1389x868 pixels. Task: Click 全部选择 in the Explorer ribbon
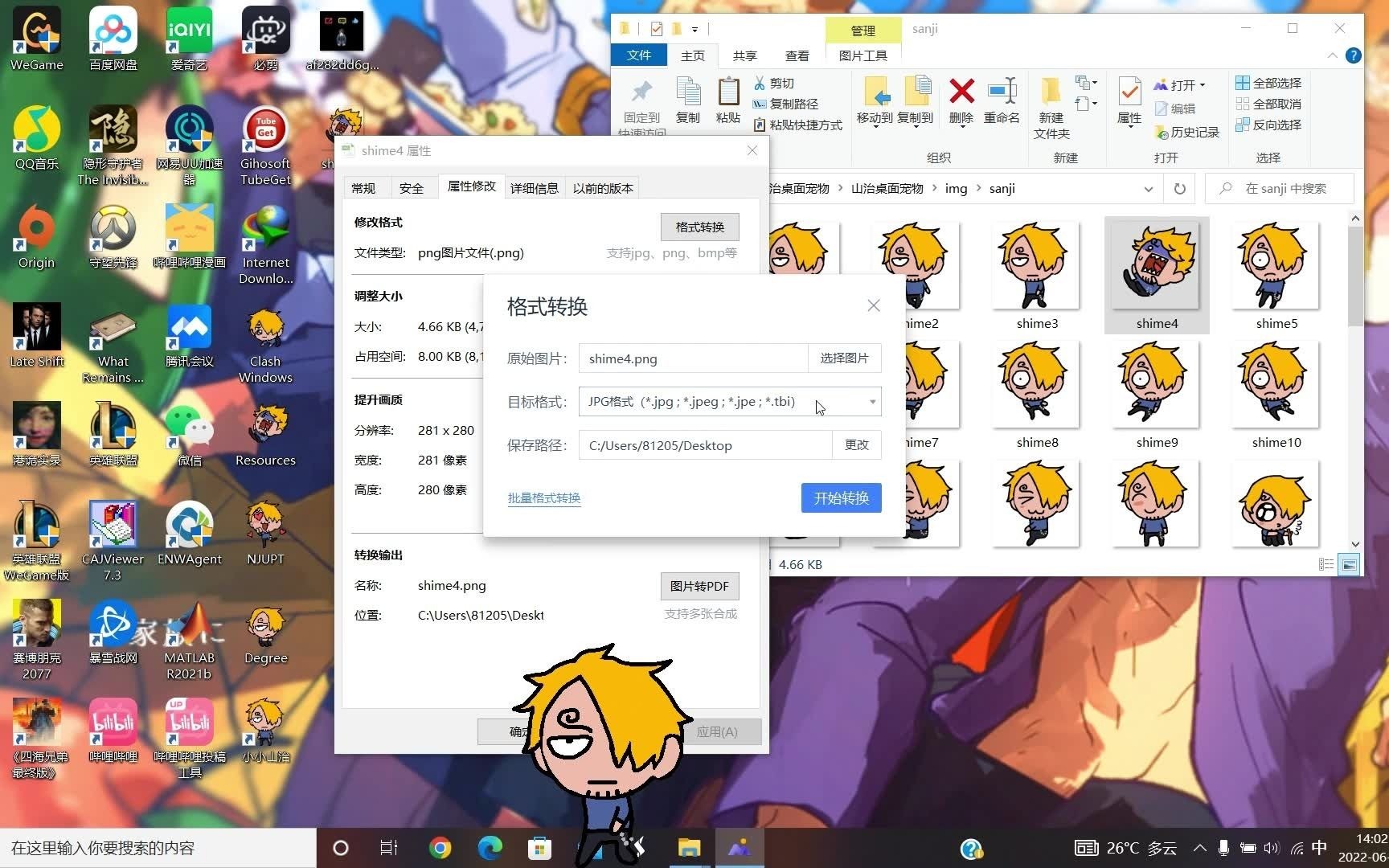pyautogui.click(x=1268, y=83)
